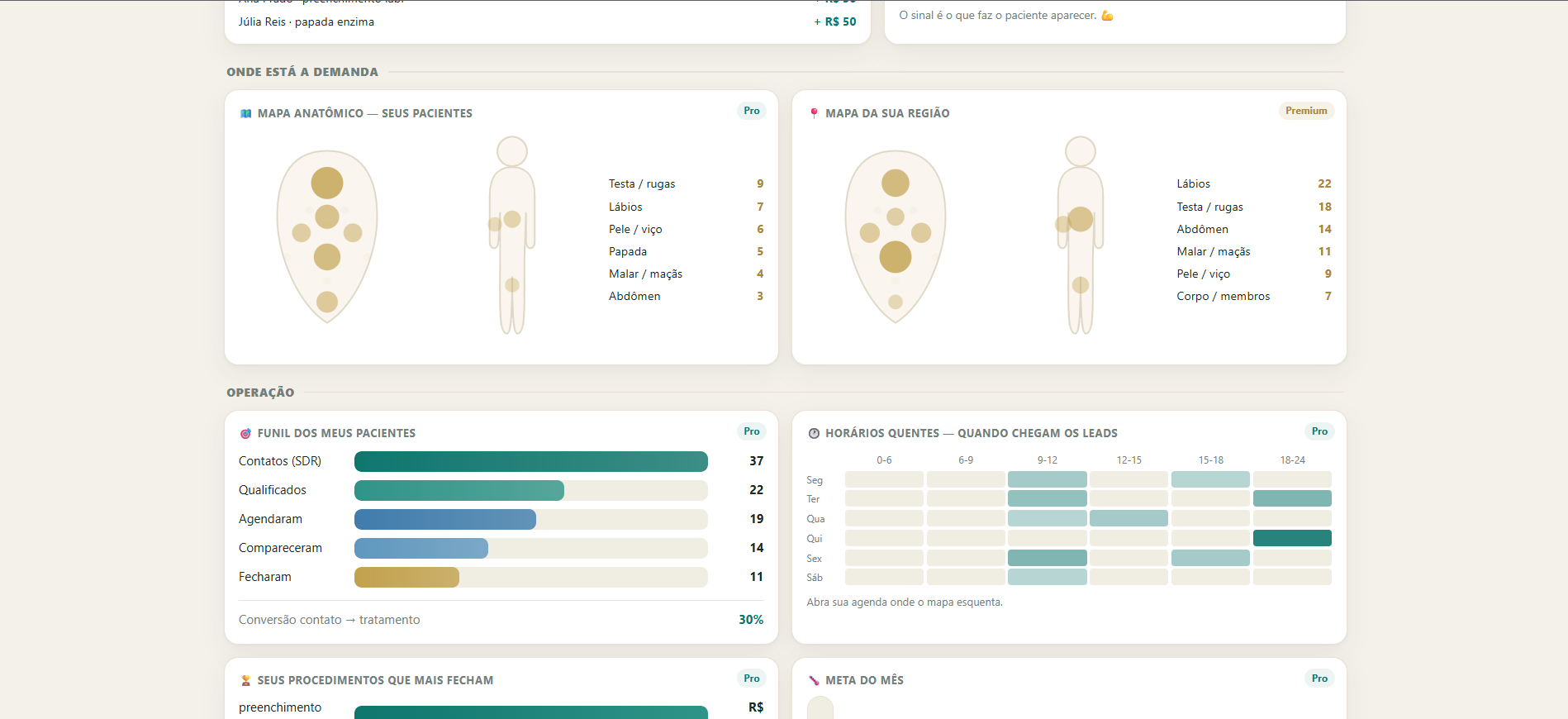This screenshot has height=719, width=1568.
Task: Click the 18-24 column header in heatmap
Action: tap(1292, 460)
